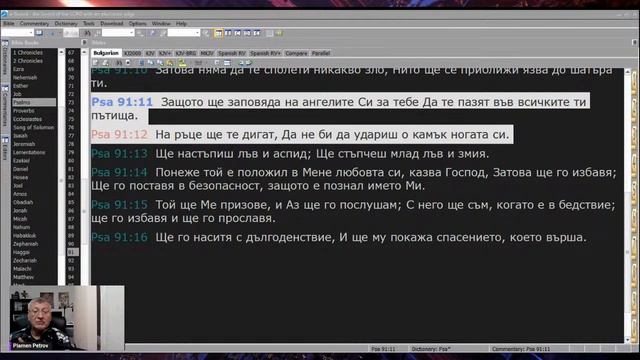Click the binoculars icon in Bible pane toolbar
This screenshot has height=360, width=640.
(119, 63)
